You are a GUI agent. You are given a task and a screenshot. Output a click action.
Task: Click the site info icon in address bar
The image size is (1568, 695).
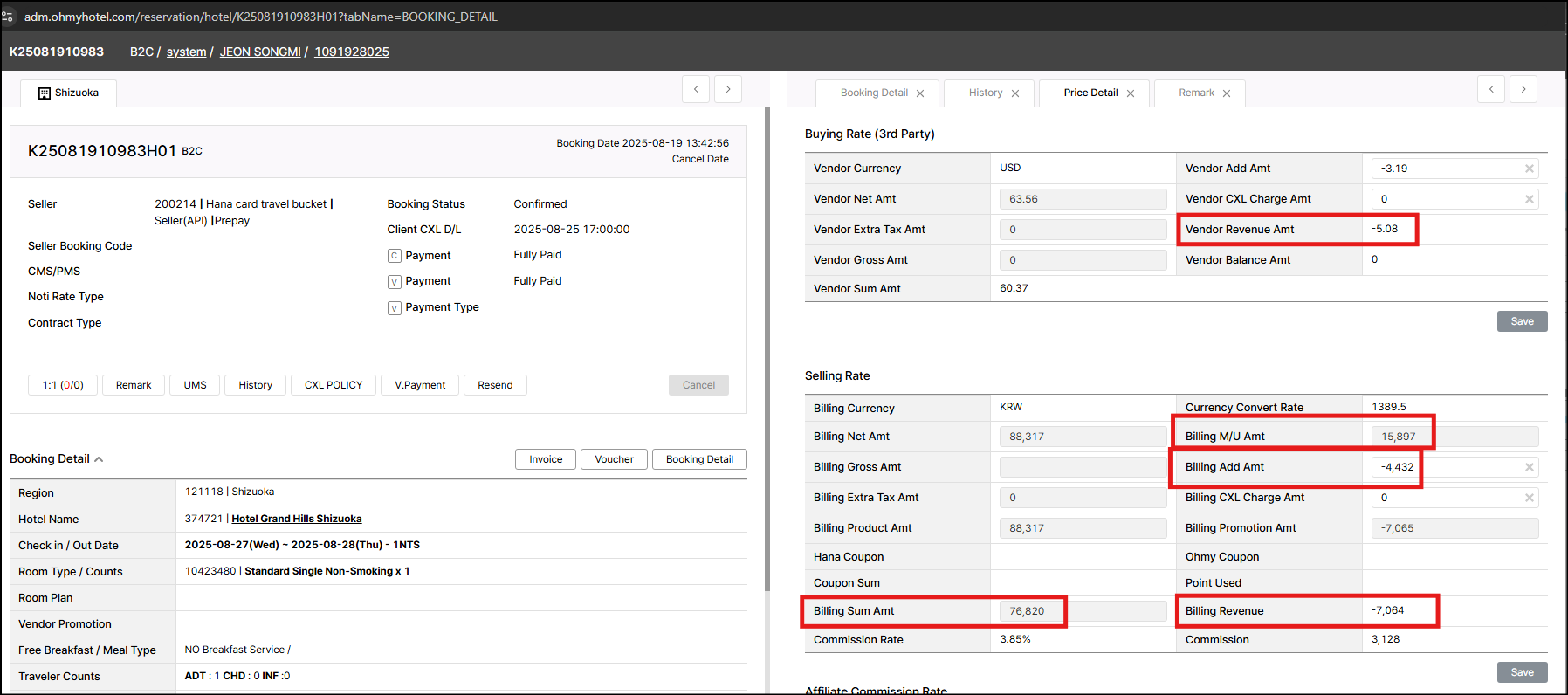point(8,17)
